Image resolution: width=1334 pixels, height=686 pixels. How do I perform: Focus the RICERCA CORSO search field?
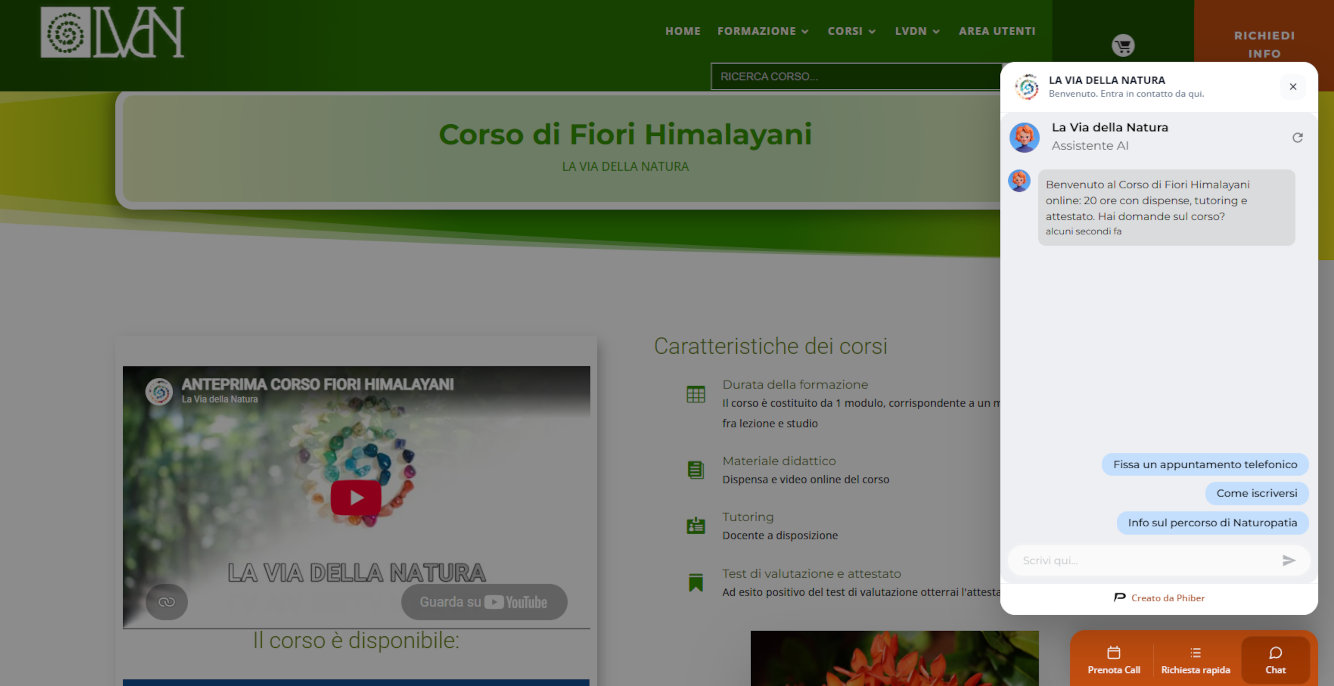click(857, 76)
